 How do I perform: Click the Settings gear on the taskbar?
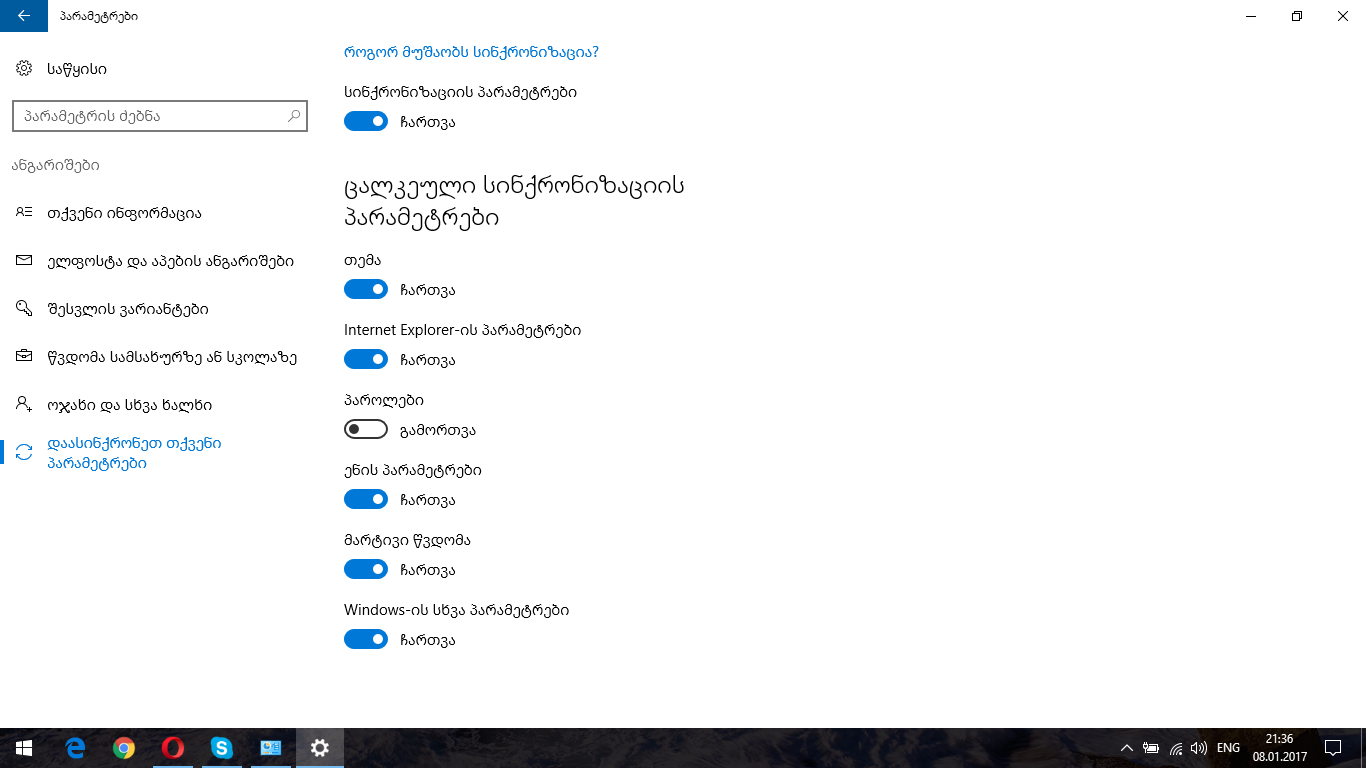click(x=320, y=748)
